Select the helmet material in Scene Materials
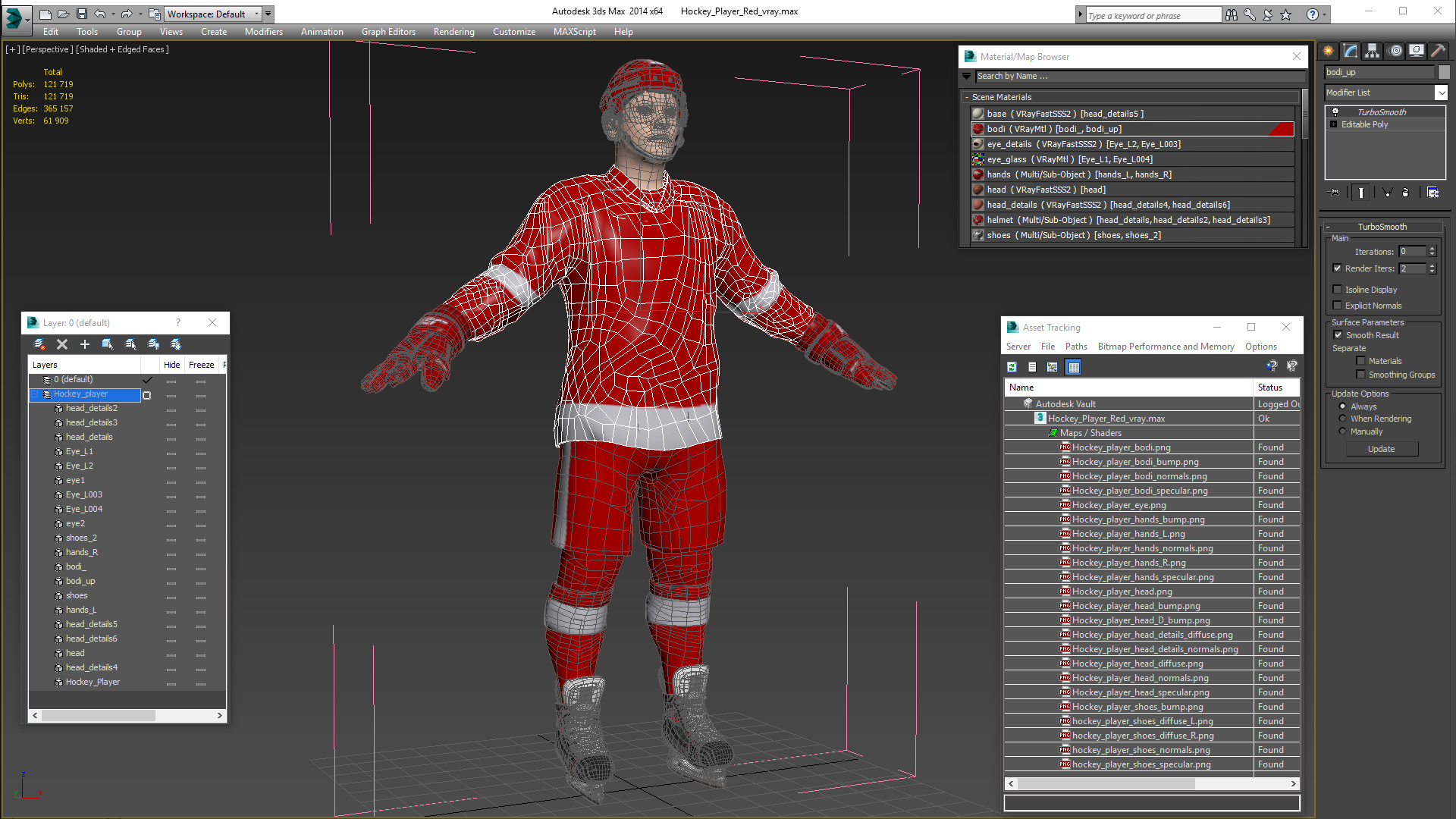Image resolution: width=1456 pixels, height=819 pixels. [1132, 220]
